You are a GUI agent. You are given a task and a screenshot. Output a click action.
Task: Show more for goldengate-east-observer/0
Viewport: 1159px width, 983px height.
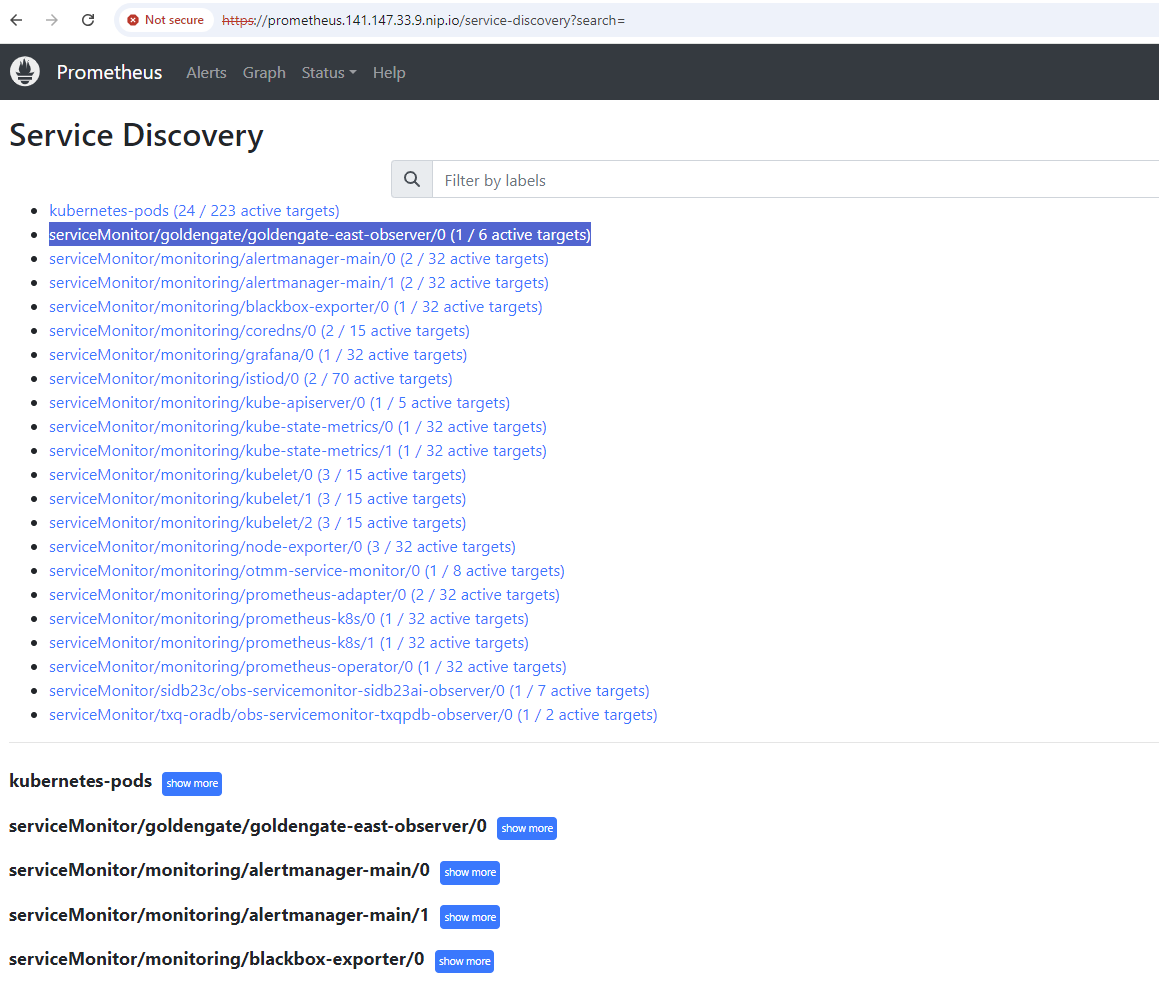tap(526, 828)
